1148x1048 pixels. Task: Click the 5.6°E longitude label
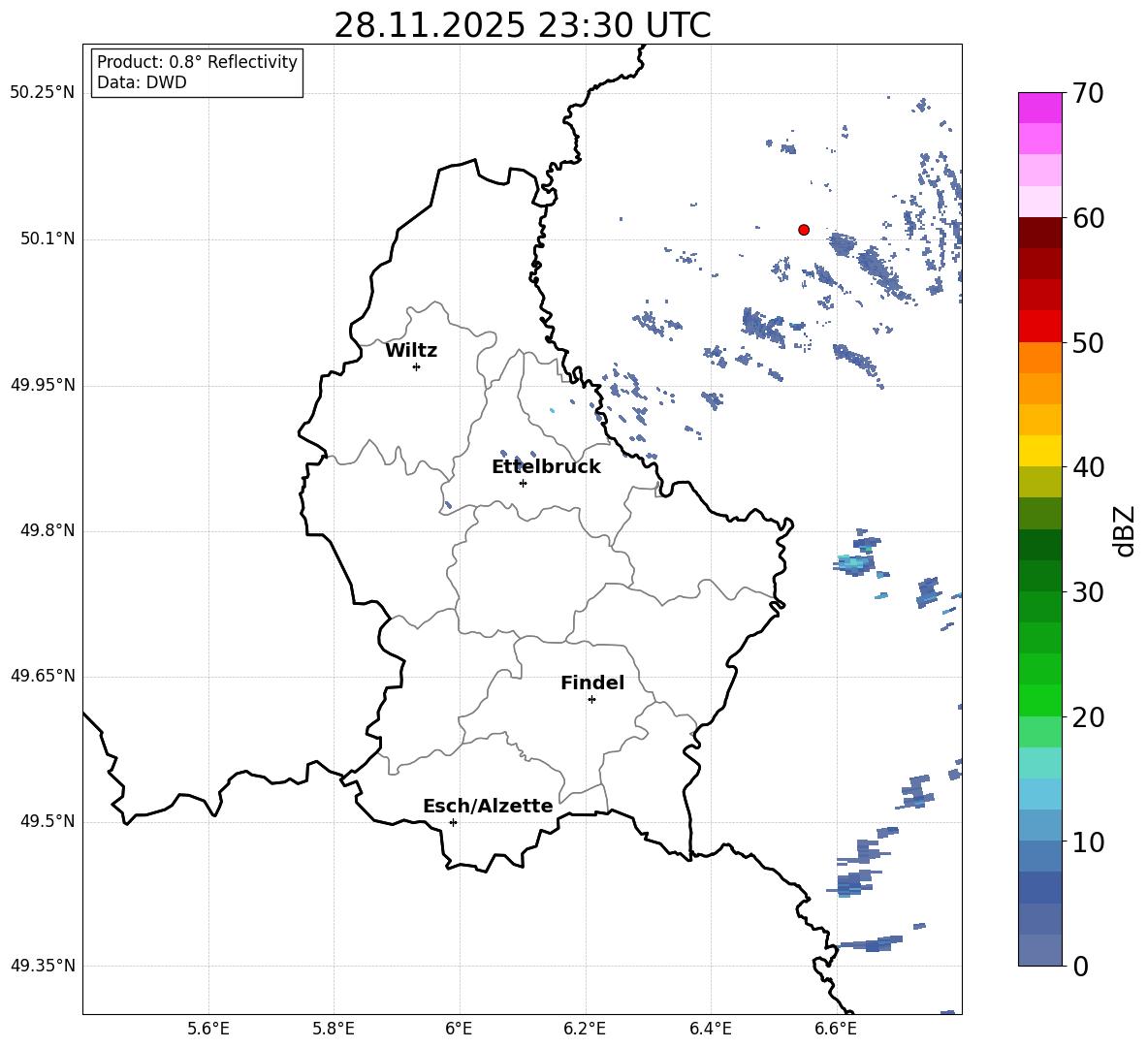point(208,1029)
